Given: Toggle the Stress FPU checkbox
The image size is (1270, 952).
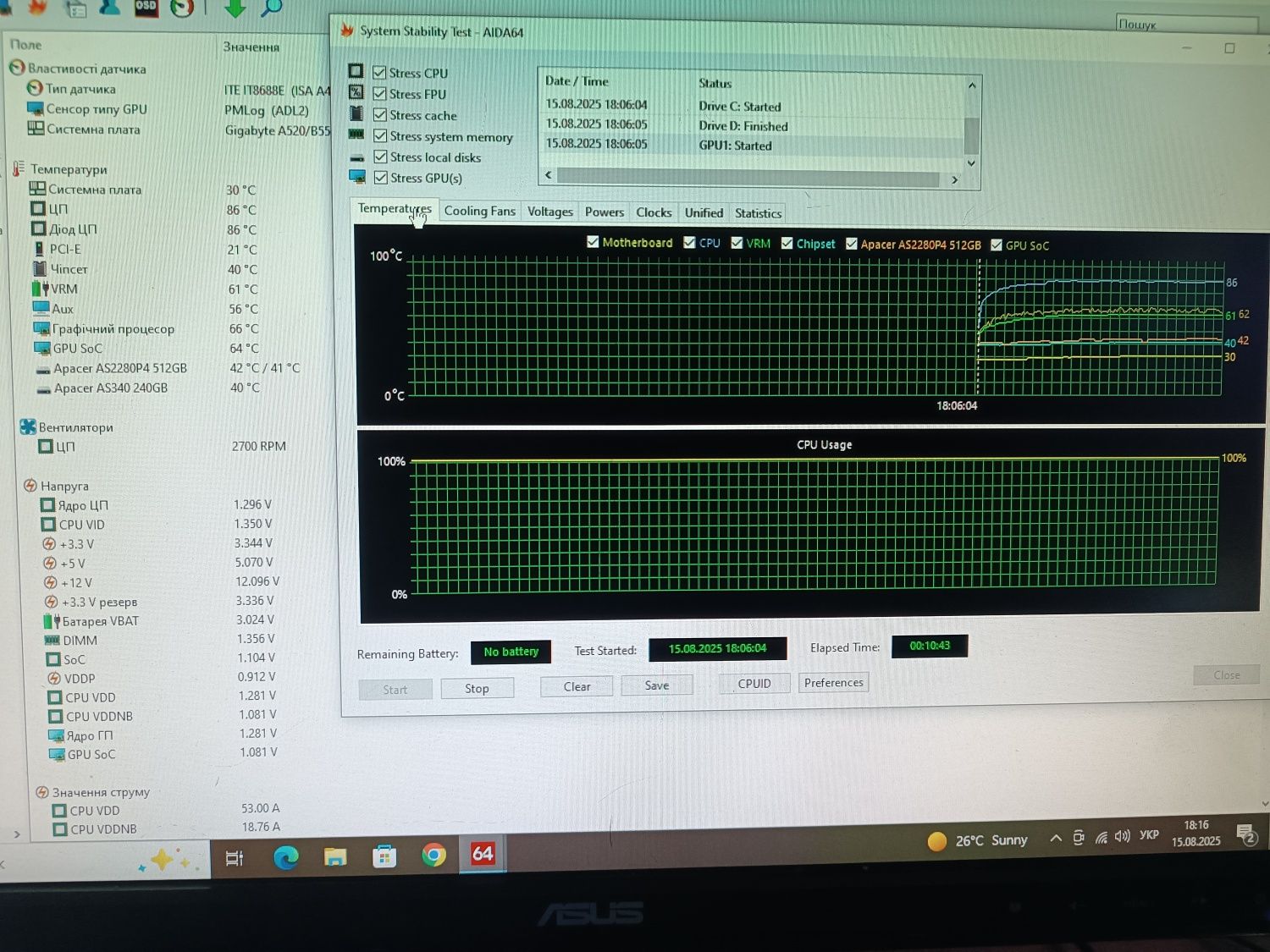Looking at the screenshot, I should (x=379, y=94).
